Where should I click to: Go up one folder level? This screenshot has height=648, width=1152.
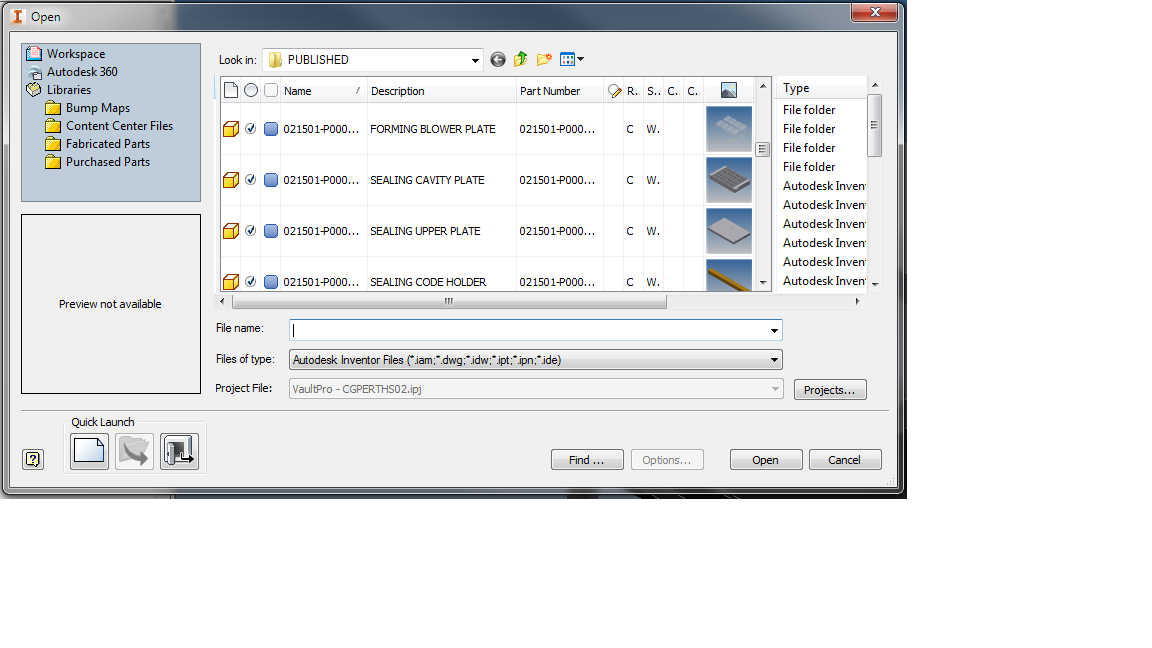click(521, 60)
